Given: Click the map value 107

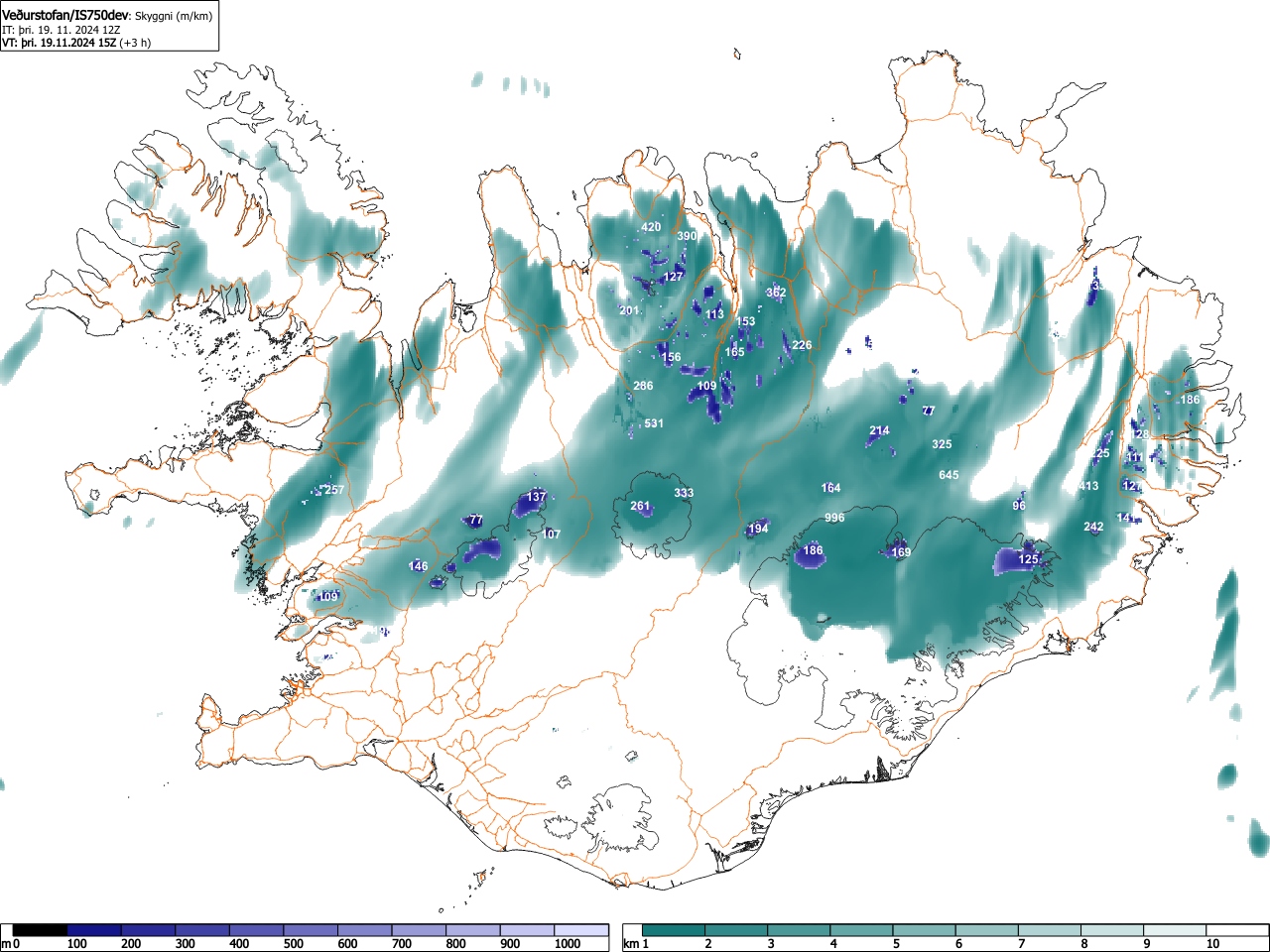Looking at the screenshot, I should pos(551,534).
